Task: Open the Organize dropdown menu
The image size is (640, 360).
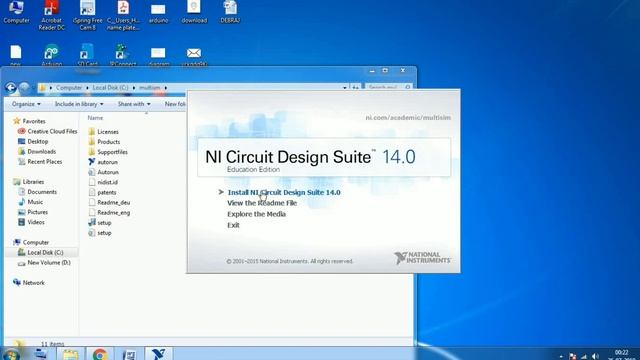Action: (x=27, y=104)
